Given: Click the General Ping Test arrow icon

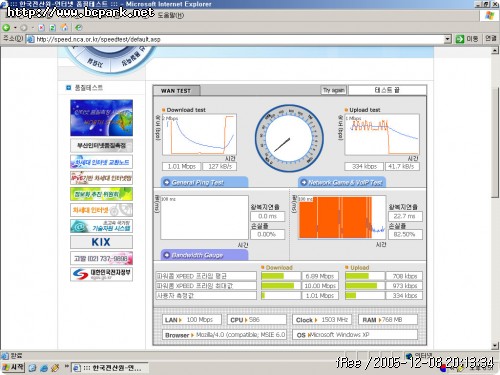Looking at the screenshot, I should (166, 182).
